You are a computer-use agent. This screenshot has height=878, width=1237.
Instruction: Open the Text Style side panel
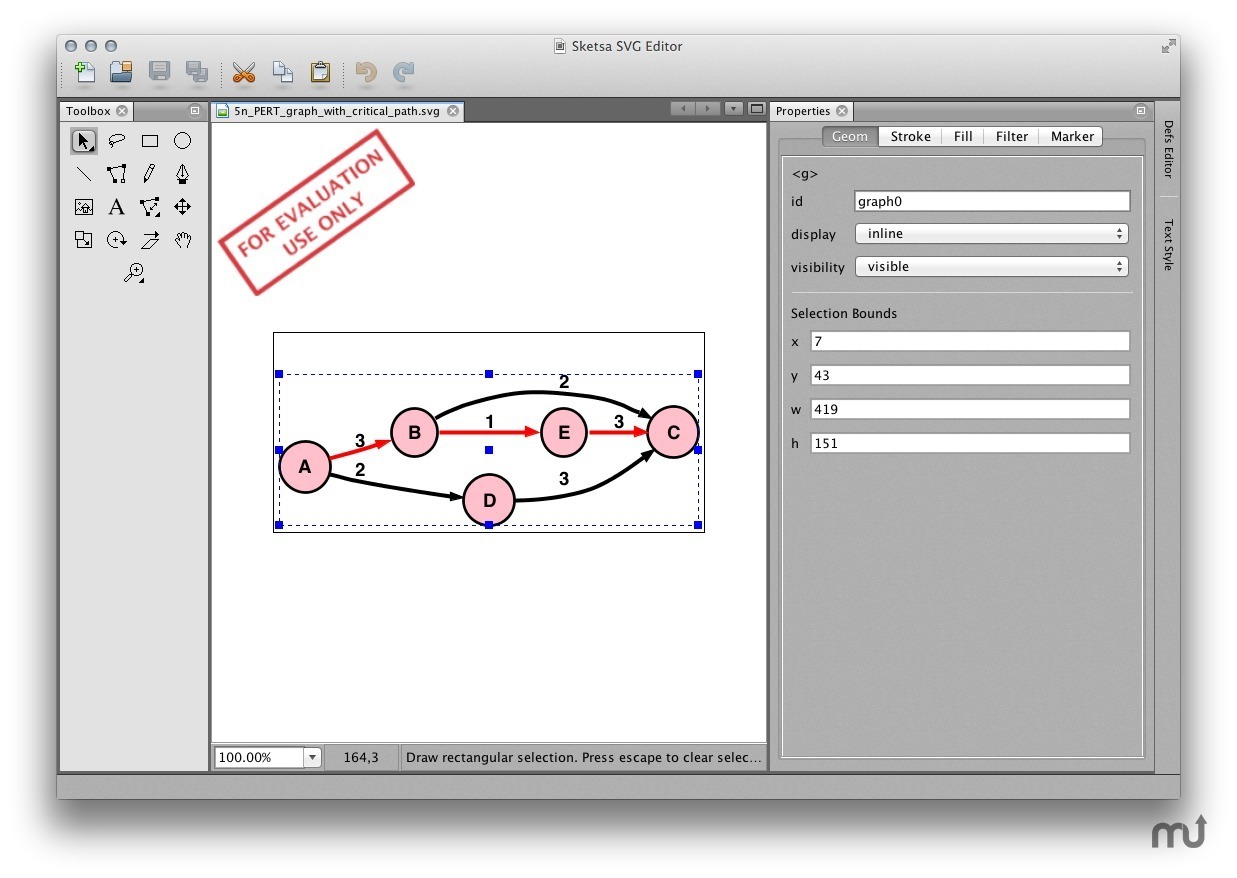point(1167,245)
